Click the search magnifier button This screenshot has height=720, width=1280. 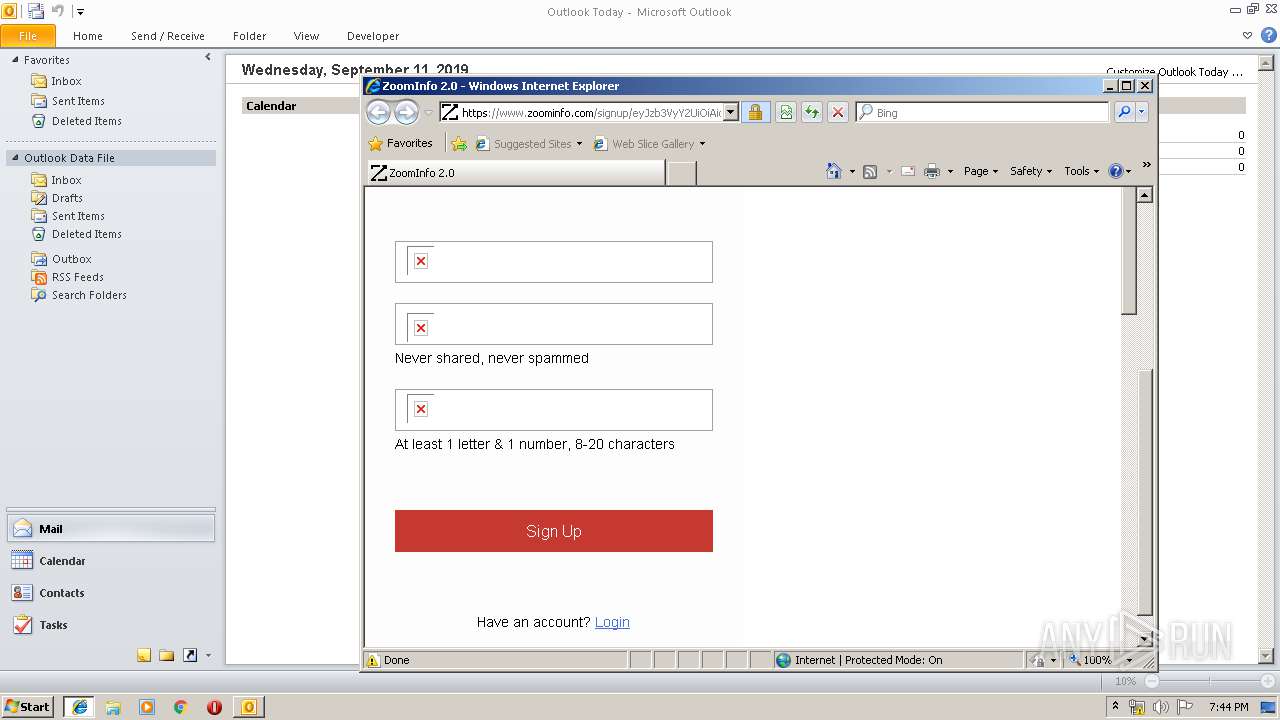[x=1124, y=112]
